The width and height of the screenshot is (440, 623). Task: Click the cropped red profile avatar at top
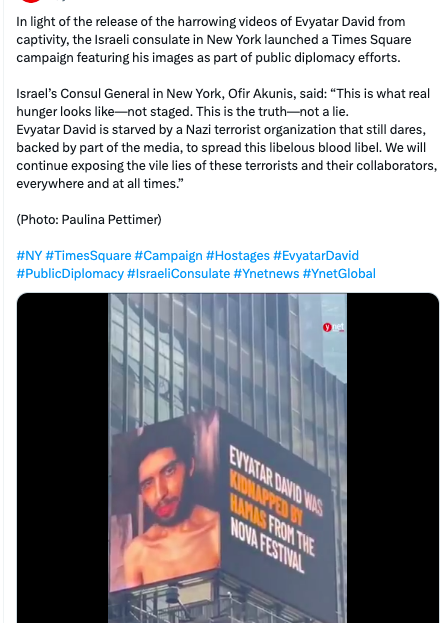click(31, 1)
